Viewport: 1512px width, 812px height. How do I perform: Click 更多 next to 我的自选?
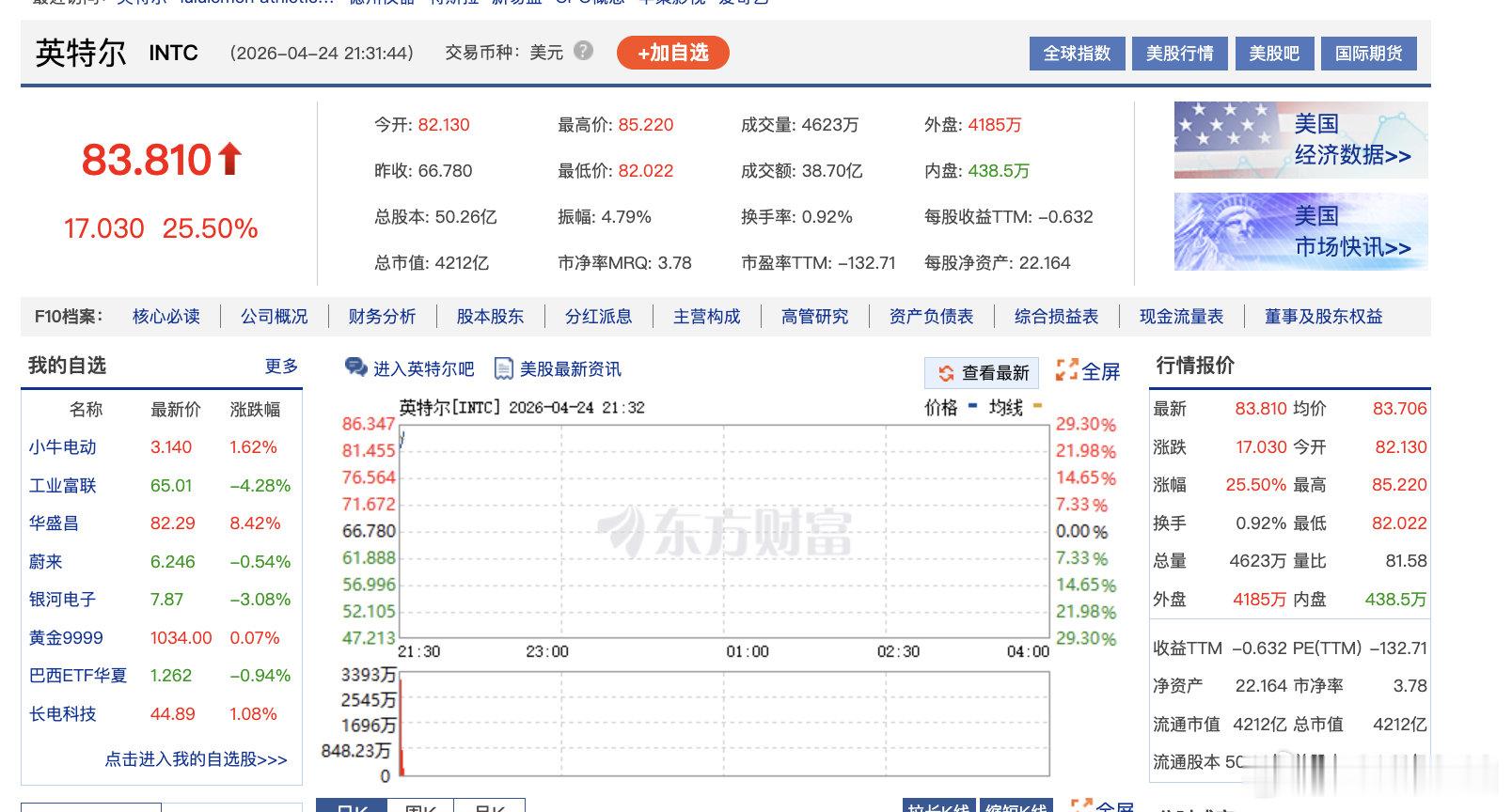tap(281, 366)
